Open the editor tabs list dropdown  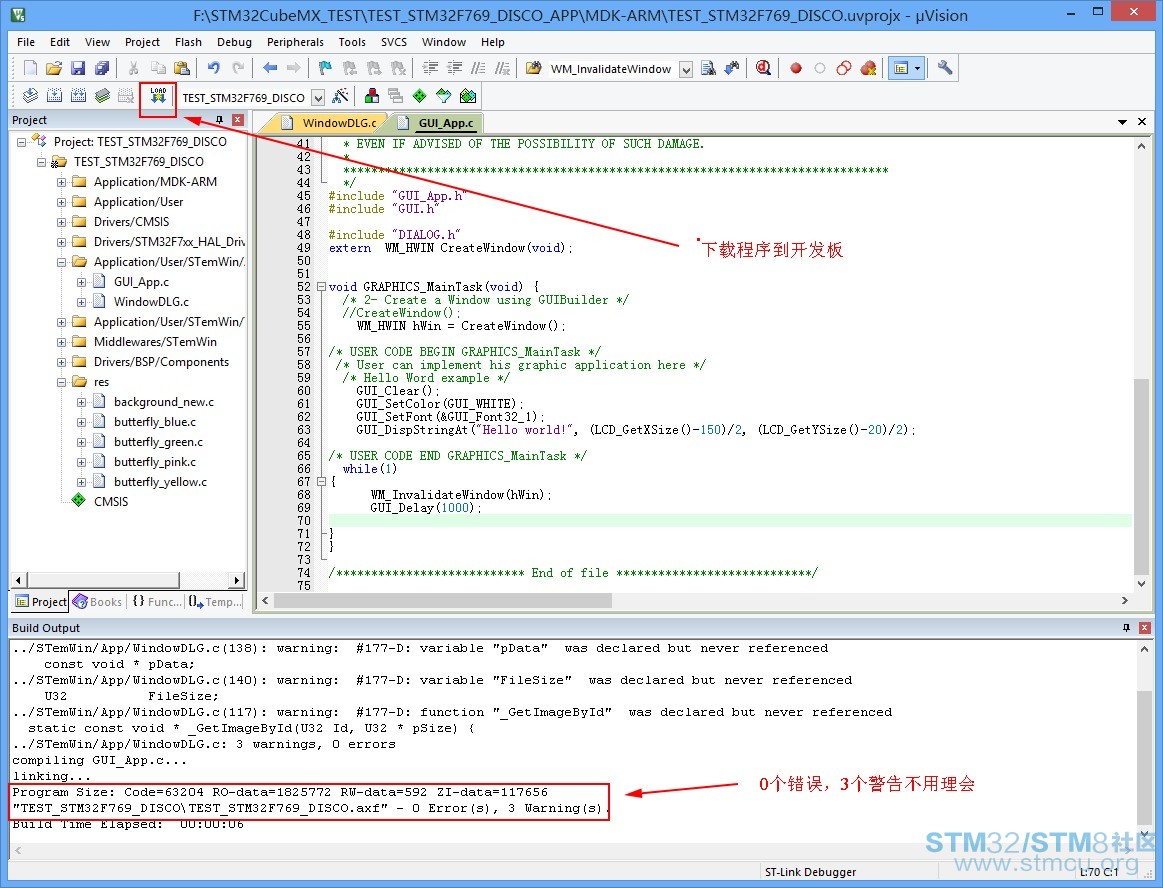click(x=1122, y=122)
